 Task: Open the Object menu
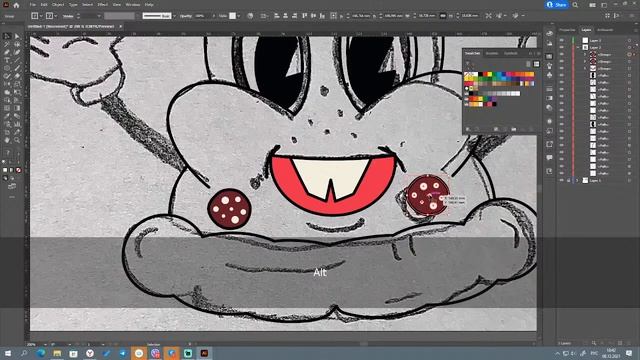(58, 5)
